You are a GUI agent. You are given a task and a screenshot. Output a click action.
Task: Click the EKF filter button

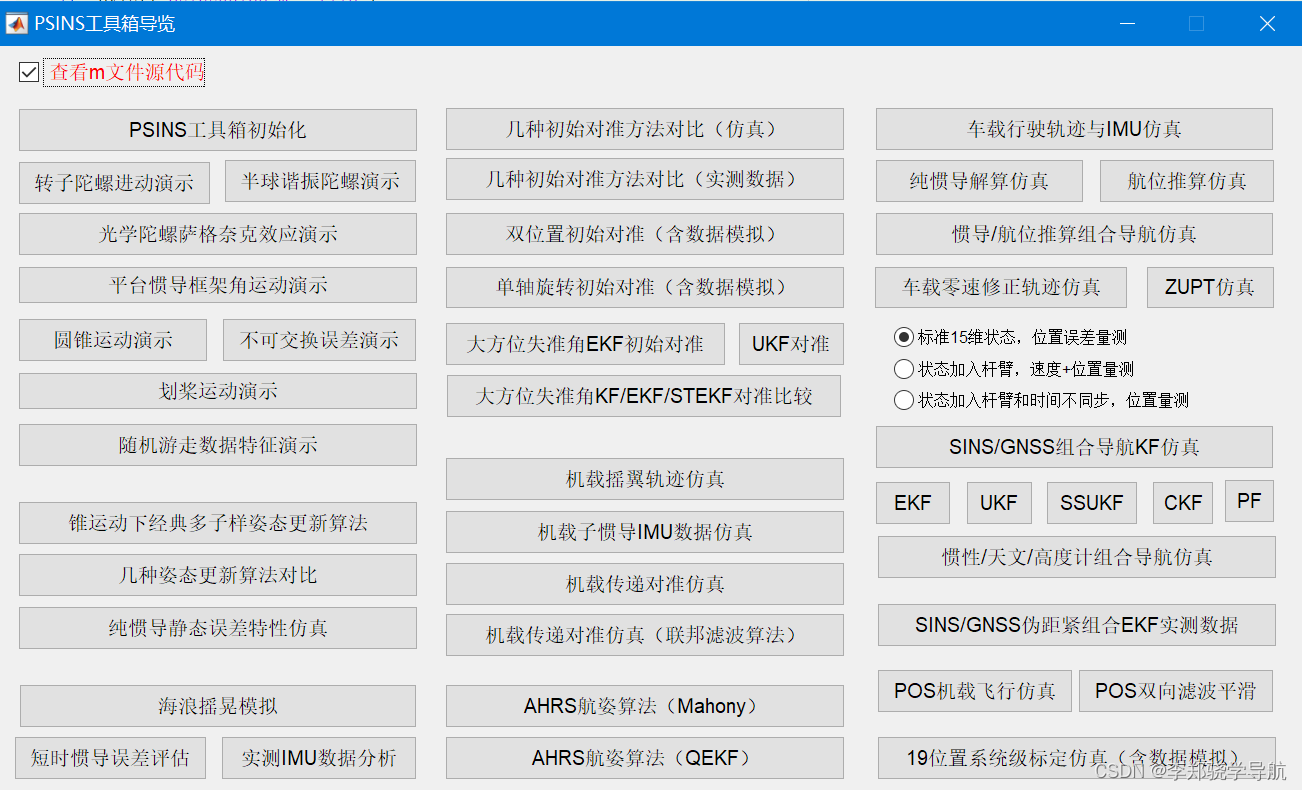pos(912,503)
